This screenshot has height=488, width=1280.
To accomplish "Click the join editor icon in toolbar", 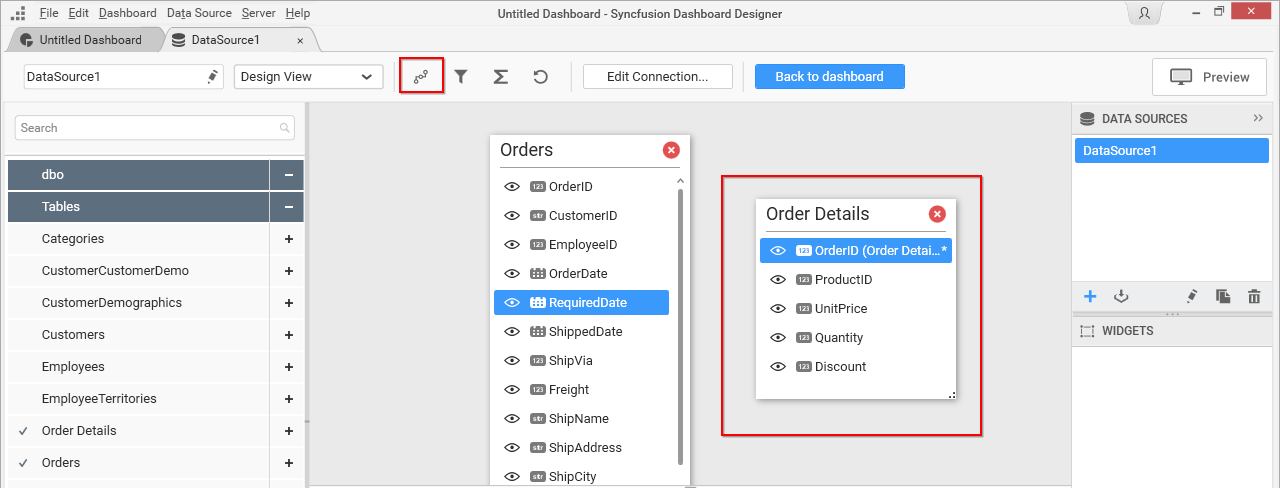I will tap(421, 76).
